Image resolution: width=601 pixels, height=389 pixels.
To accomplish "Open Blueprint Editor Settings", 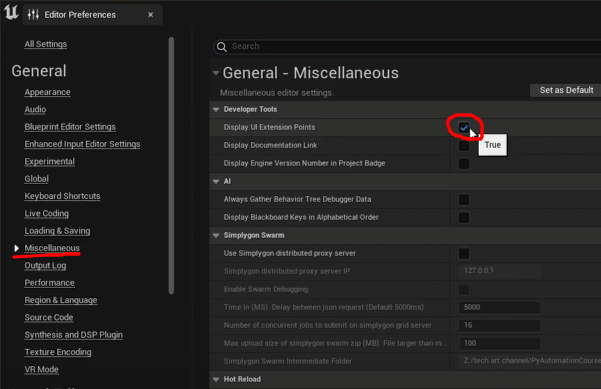I will 70,126.
